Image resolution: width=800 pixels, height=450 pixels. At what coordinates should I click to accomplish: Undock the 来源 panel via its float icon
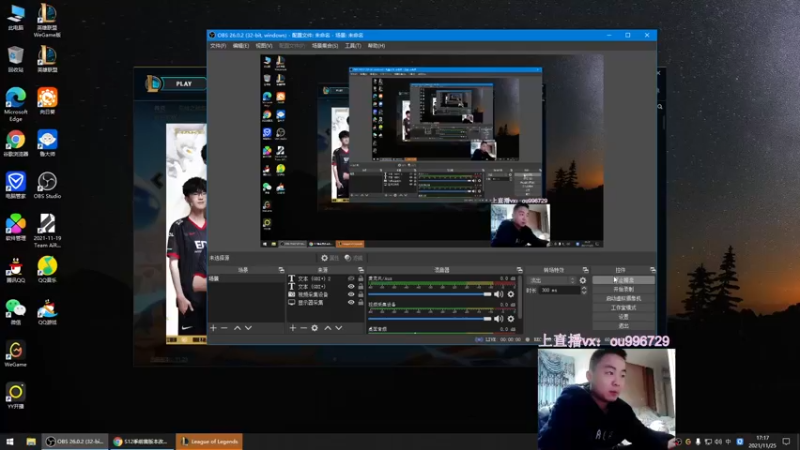tap(361, 269)
